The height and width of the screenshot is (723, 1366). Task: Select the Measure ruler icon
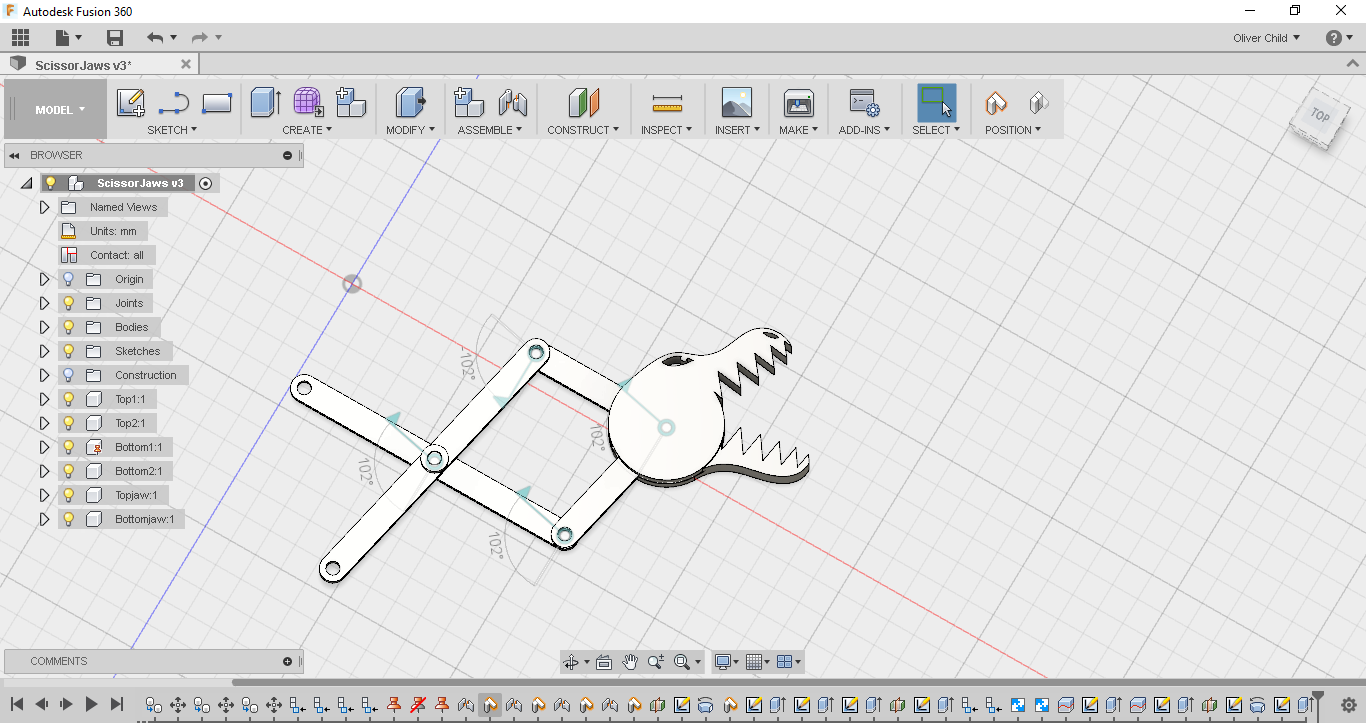click(x=667, y=103)
